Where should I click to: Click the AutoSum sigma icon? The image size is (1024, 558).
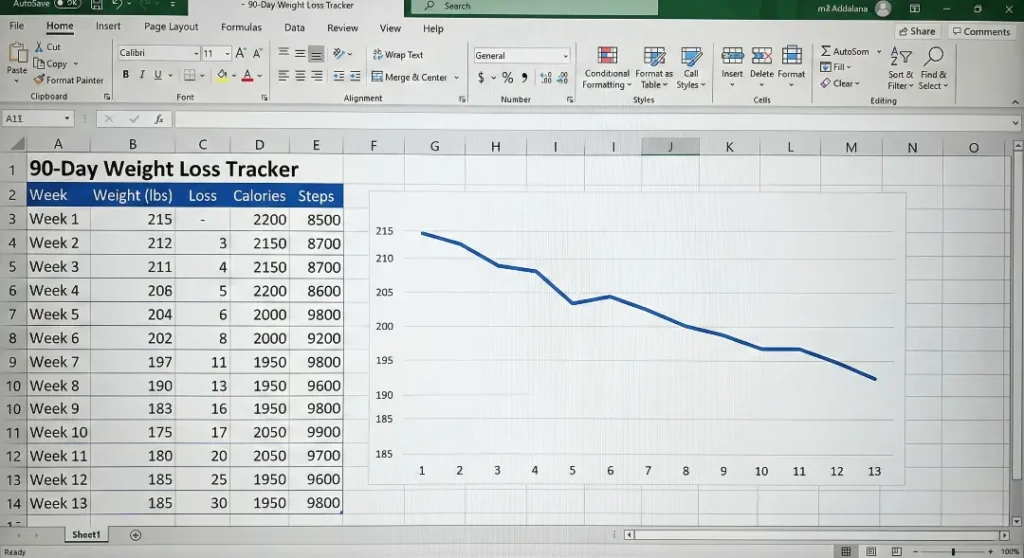click(x=826, y=52)
